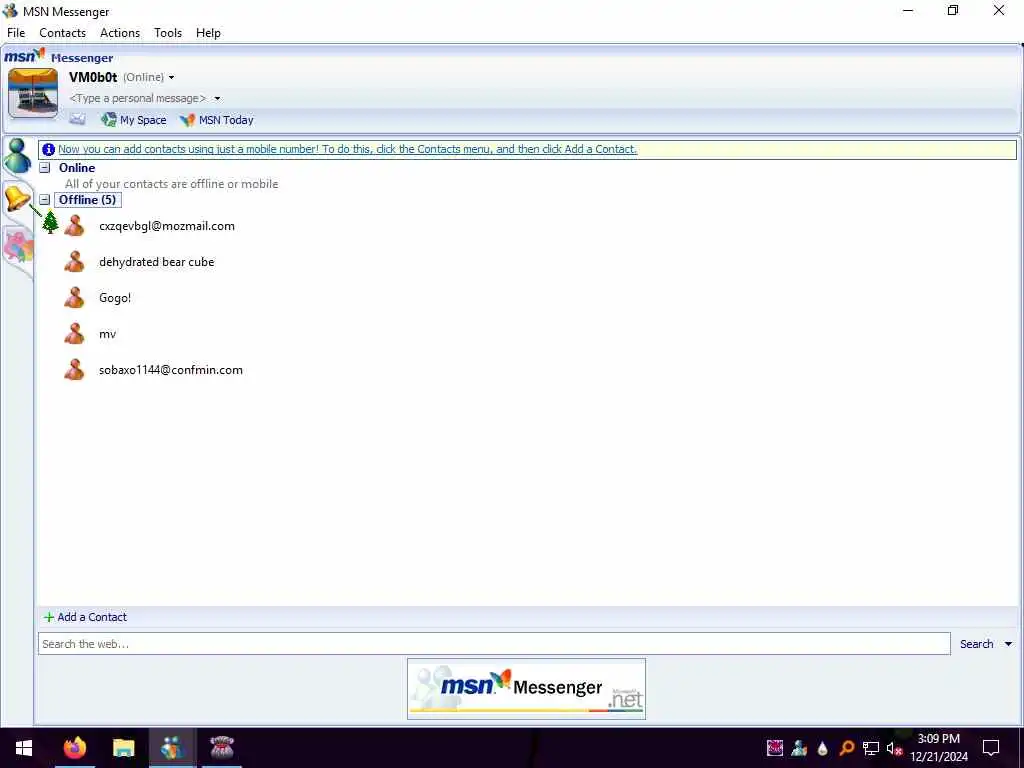Open MSN Today

point(217,120)
